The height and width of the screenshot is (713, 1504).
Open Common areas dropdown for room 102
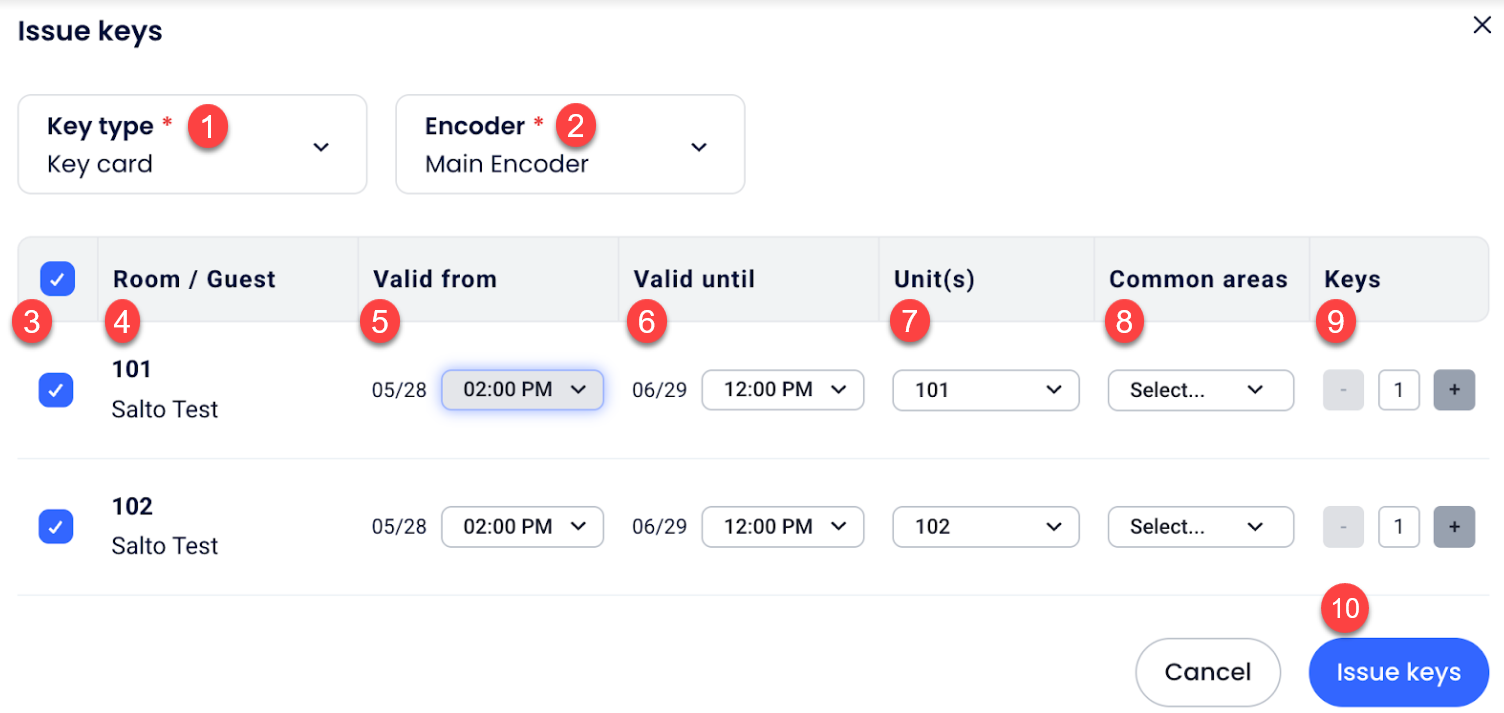coord(1200,527)
